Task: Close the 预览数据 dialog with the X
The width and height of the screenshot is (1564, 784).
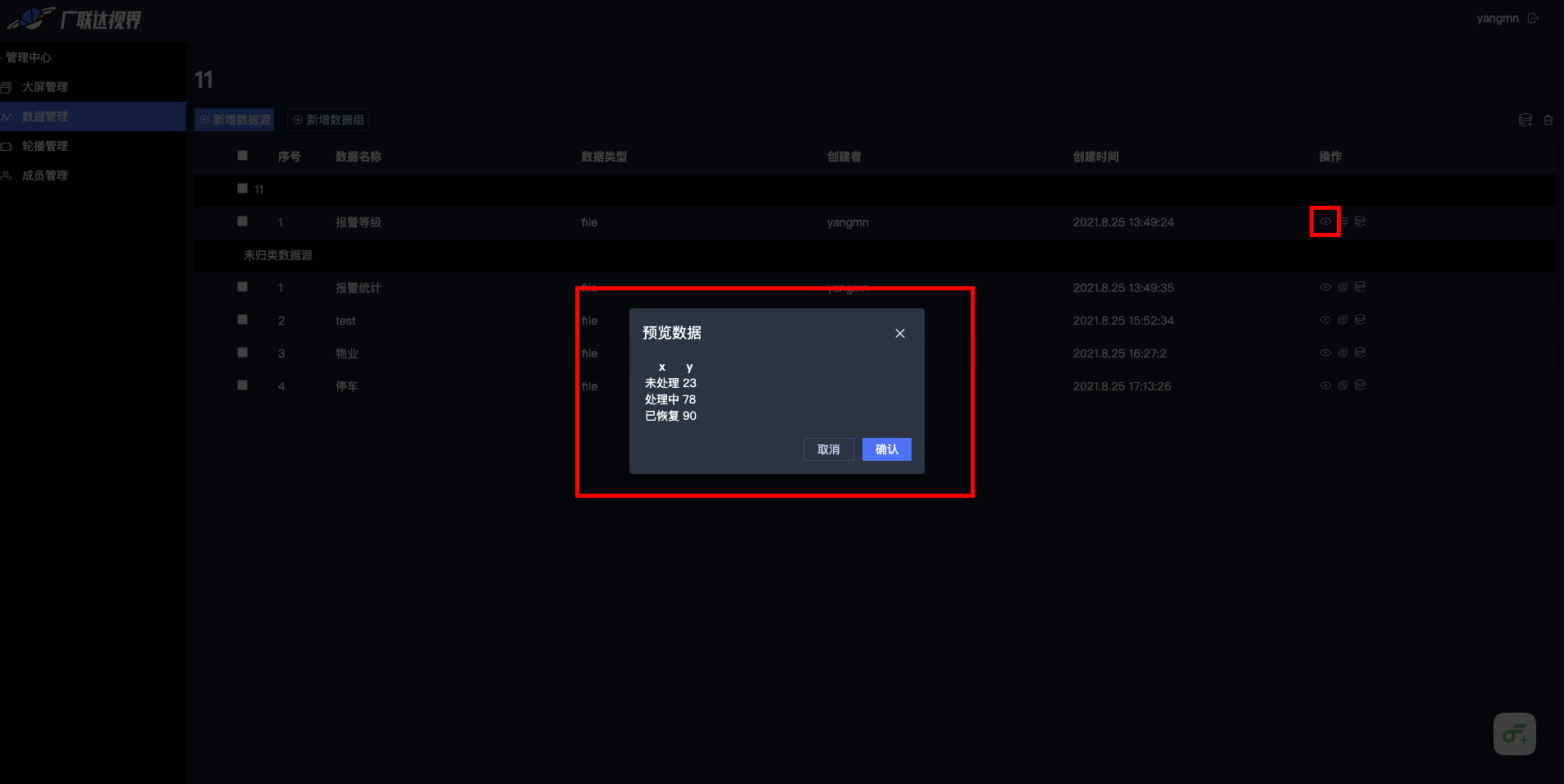Action: 900,333
